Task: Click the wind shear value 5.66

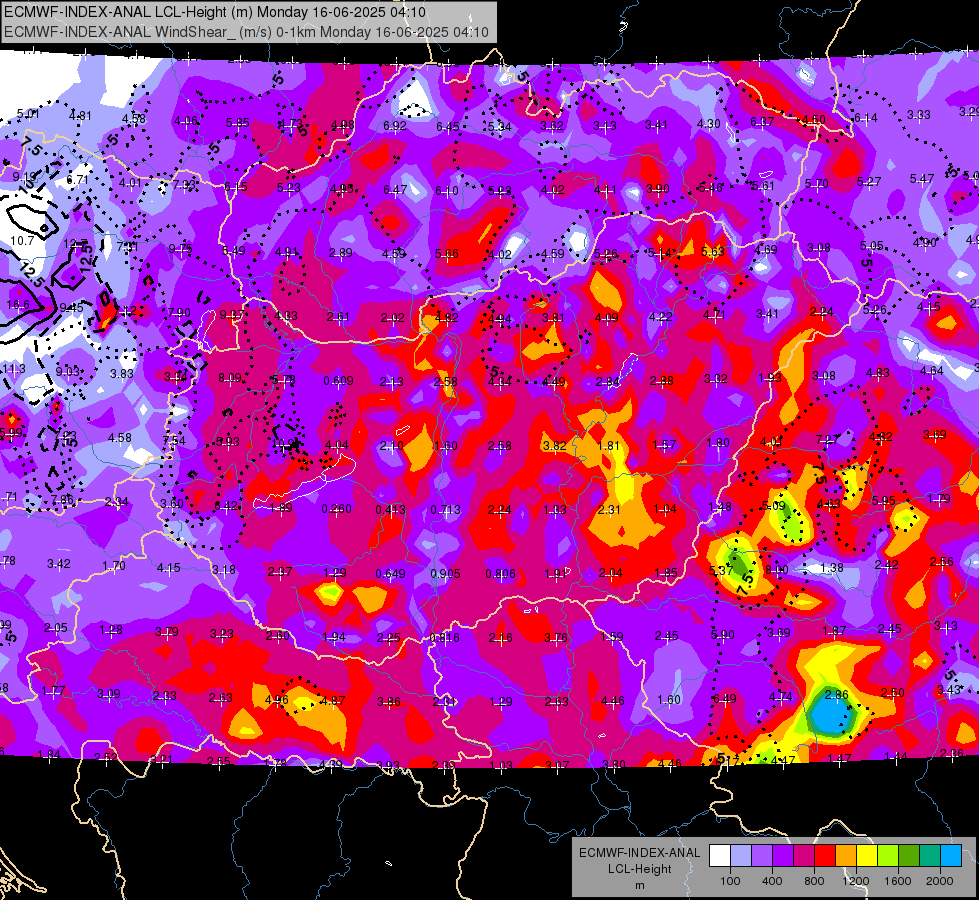Action: [x=447, y=254]
